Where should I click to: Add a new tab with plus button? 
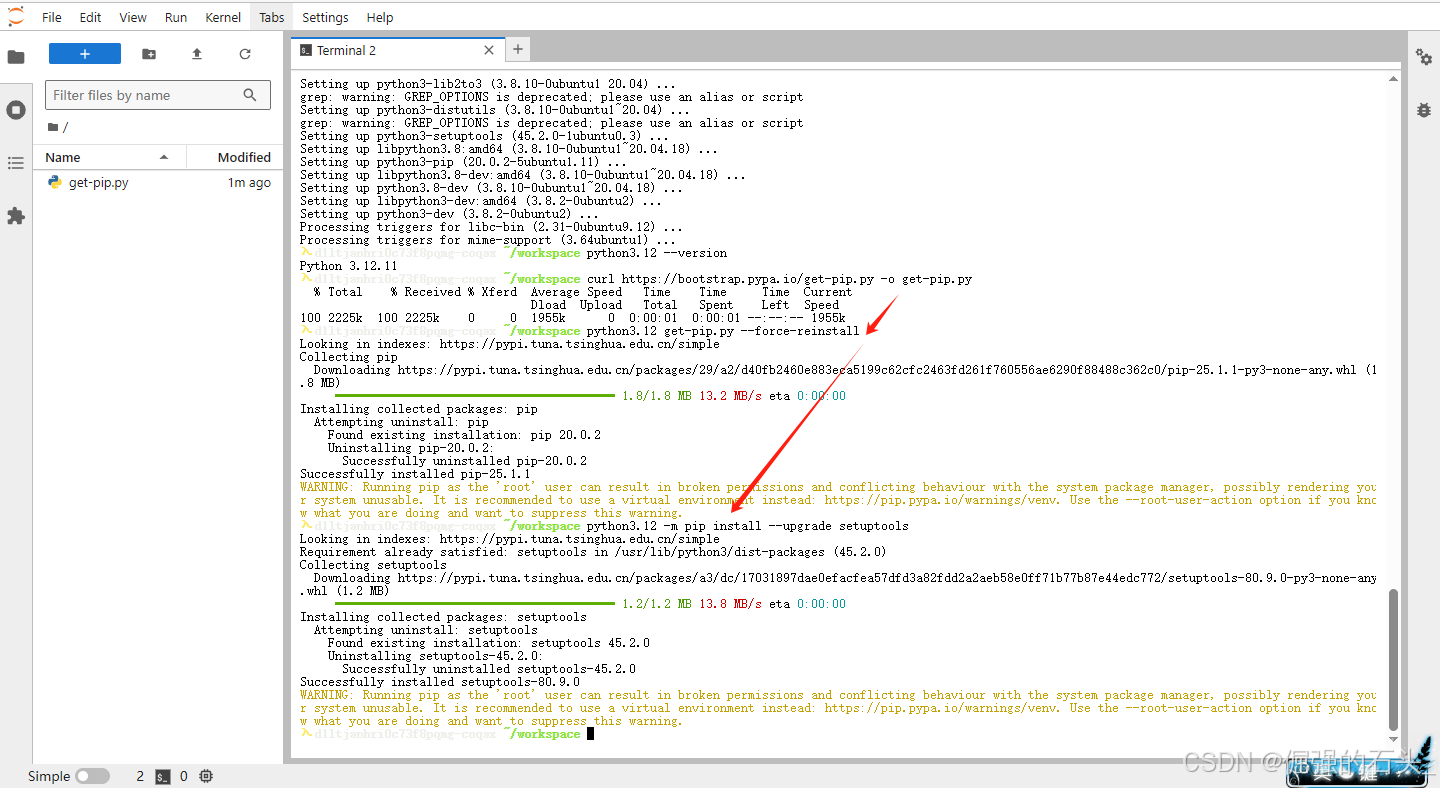point(518,49)
